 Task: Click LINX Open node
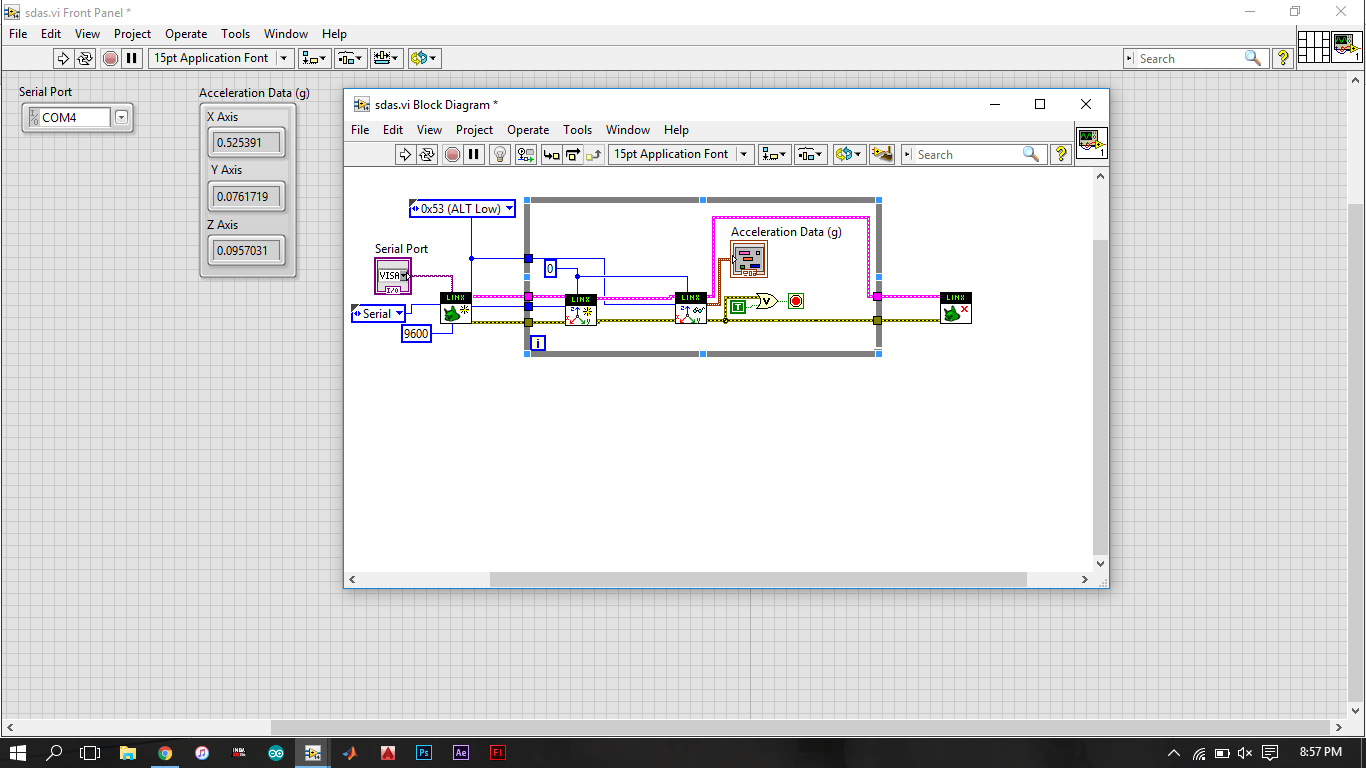(456, 308)
